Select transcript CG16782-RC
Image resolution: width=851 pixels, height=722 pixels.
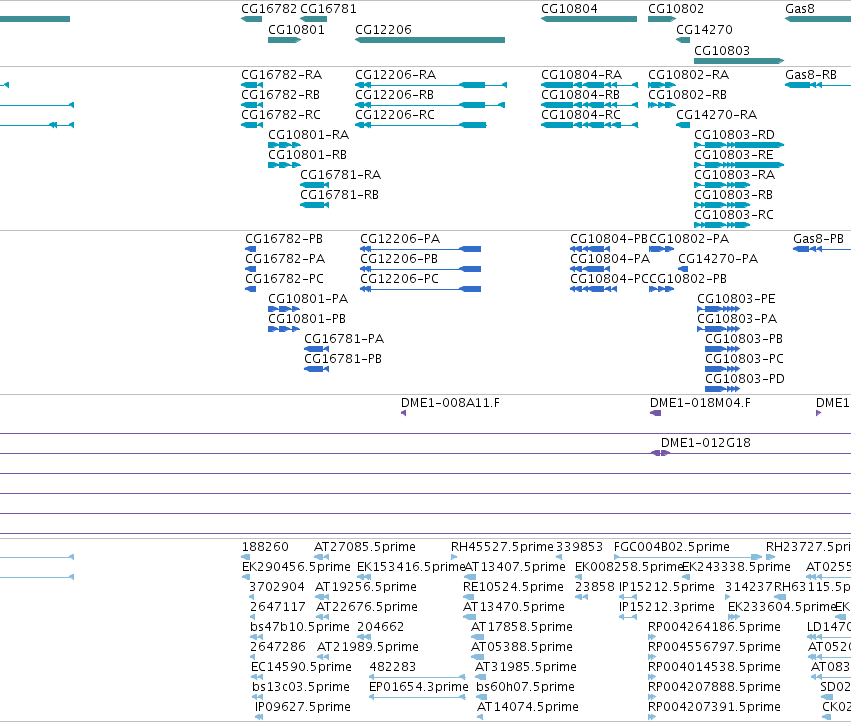click(x=281, y=115)
